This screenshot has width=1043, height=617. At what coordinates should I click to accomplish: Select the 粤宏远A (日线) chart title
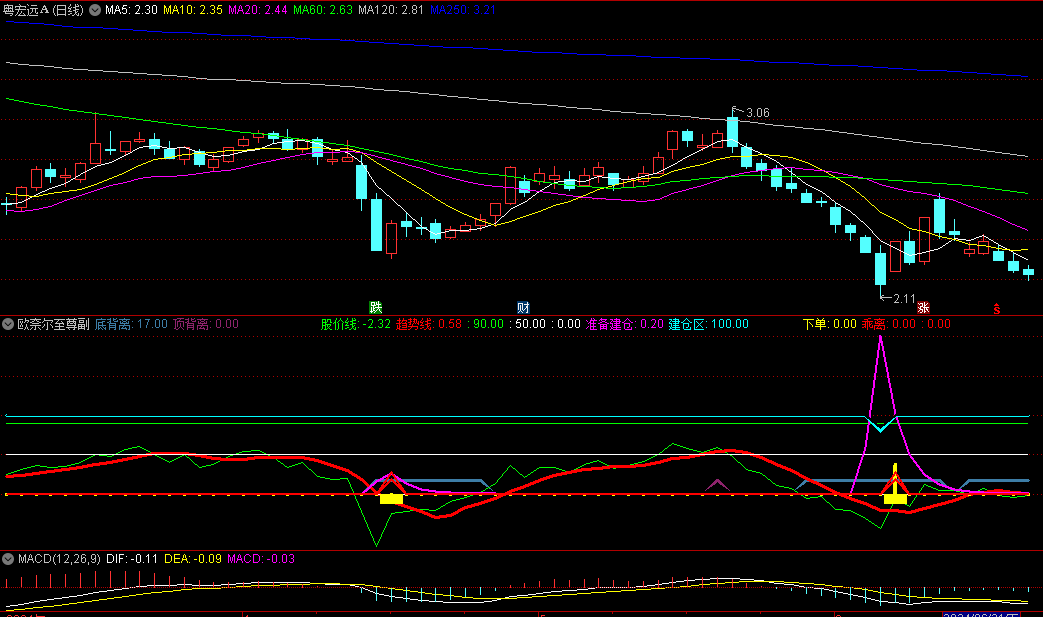(44, 10)
